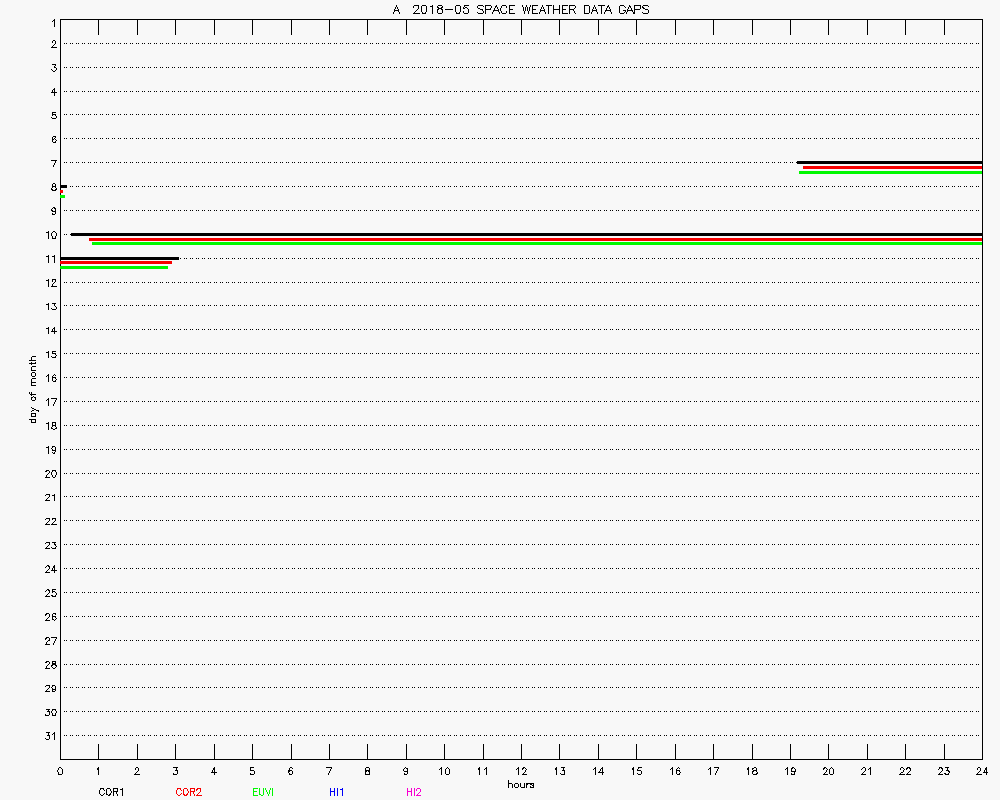Click the blue HI1 legend label

(x=336, y=792)
